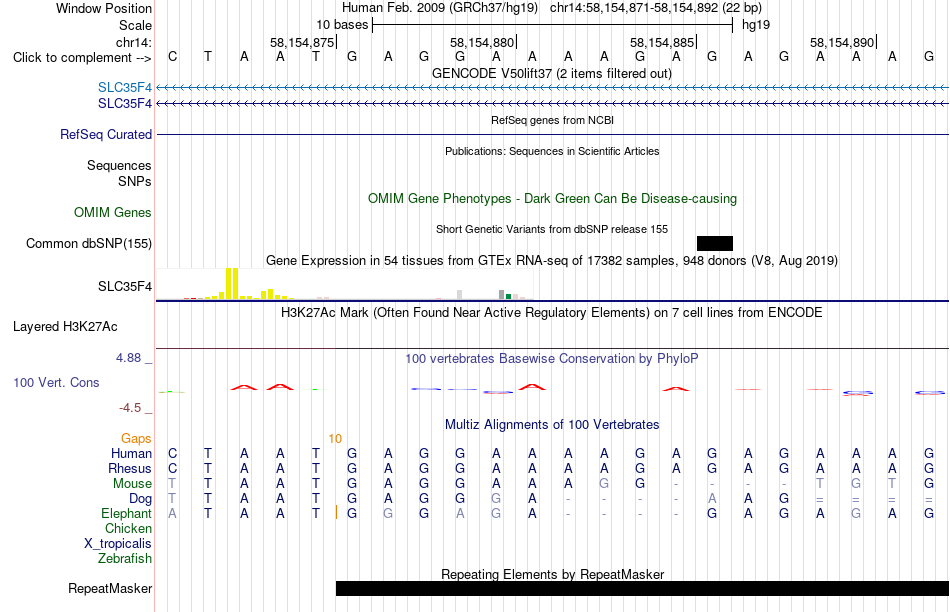Click the first base 'C' in sequence row

point(173,57)
